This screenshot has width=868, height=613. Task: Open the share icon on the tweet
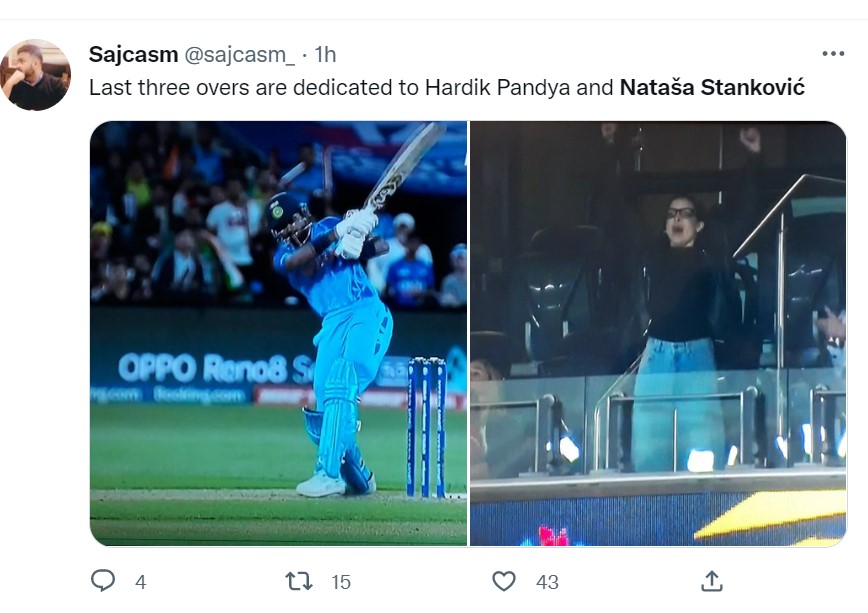[x=711, y=581]
